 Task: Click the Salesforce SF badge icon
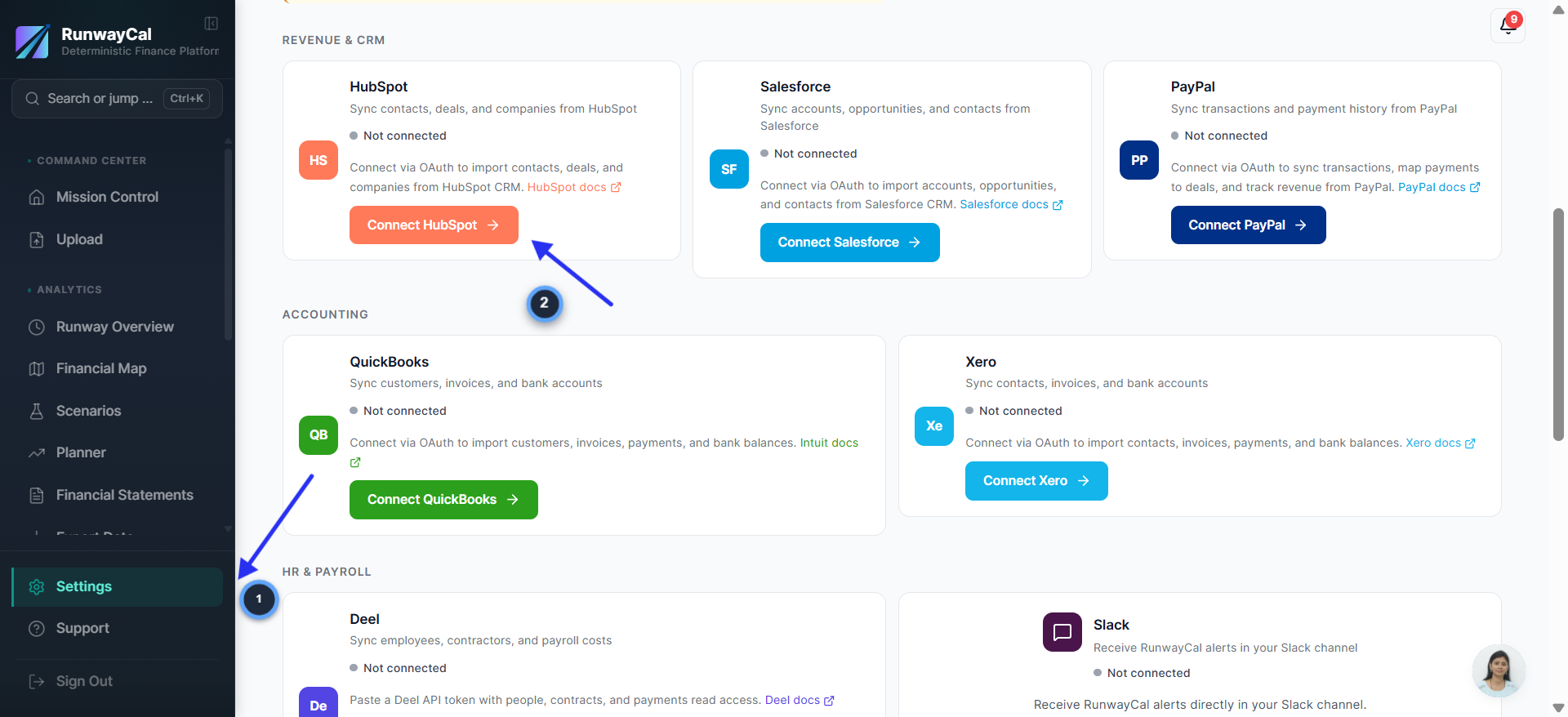(x=729, y=169)
